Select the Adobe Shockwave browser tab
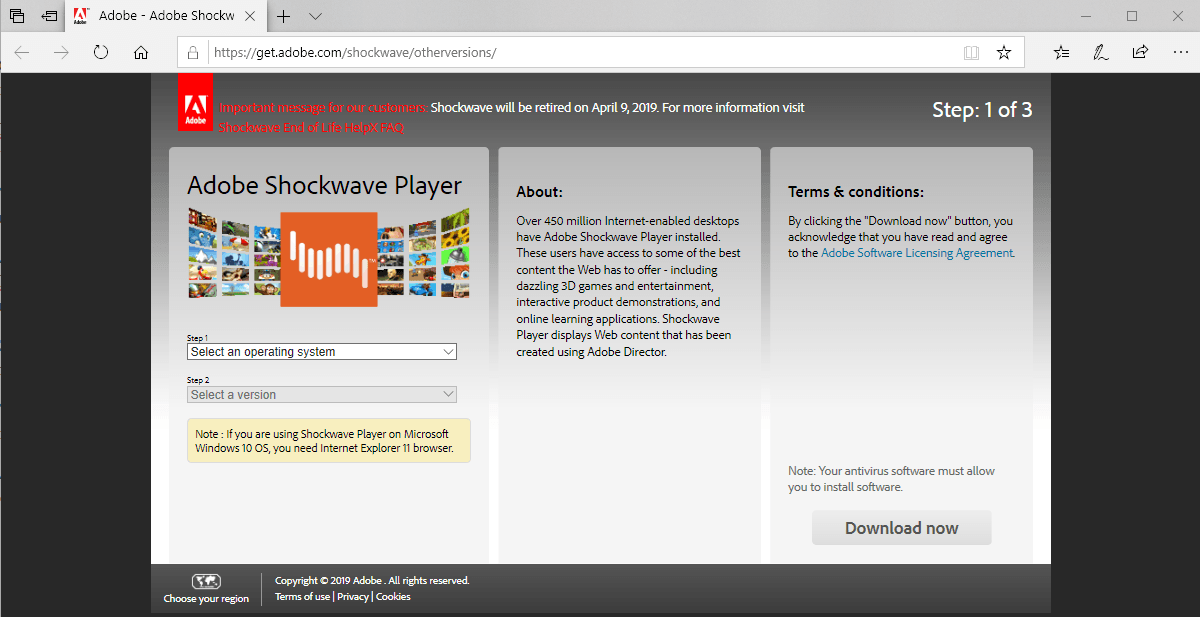This screenshot has width=1200, height=617. tap(167, 16)
